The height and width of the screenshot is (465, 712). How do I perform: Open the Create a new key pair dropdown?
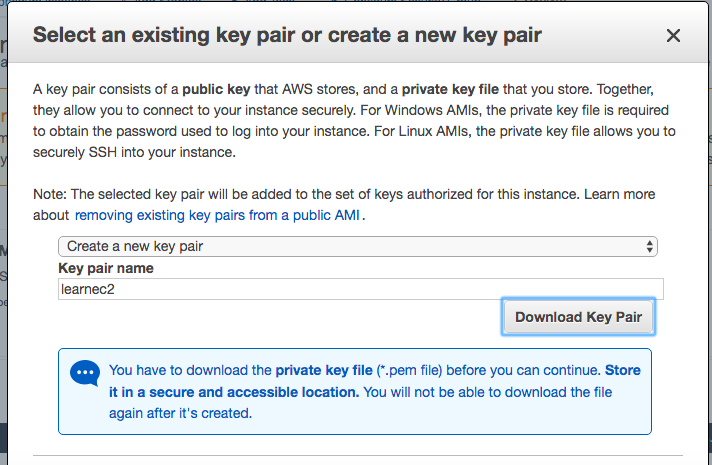[x=357, y=246]
